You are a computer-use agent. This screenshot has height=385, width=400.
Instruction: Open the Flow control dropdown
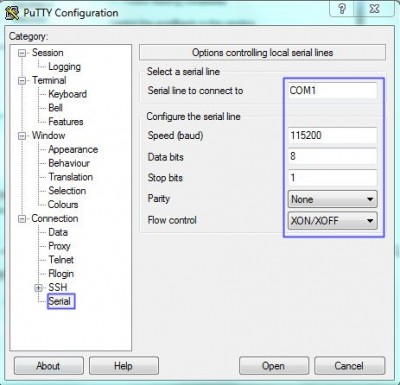click(332, 221)
